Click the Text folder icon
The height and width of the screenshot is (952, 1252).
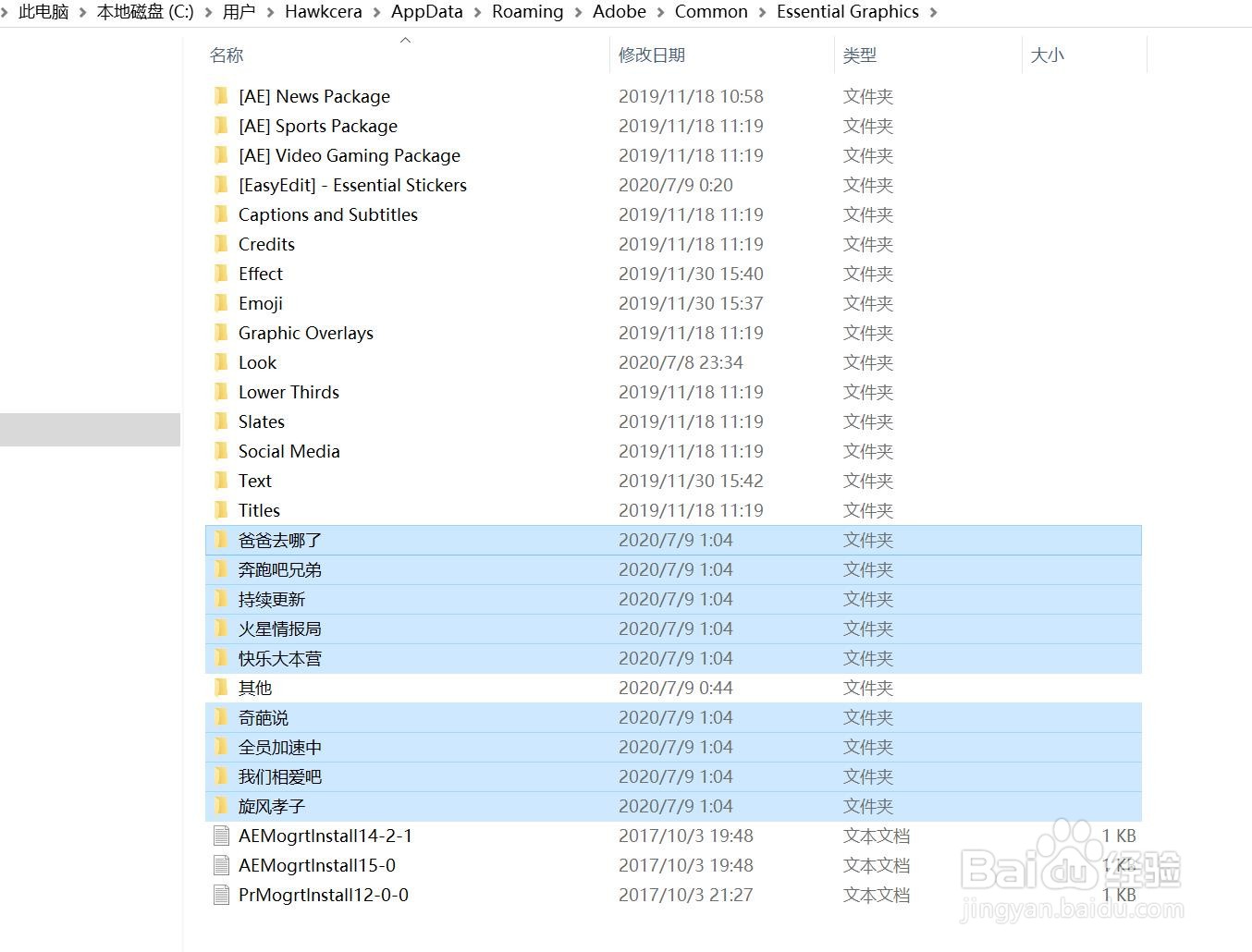[x=221, y=481]
